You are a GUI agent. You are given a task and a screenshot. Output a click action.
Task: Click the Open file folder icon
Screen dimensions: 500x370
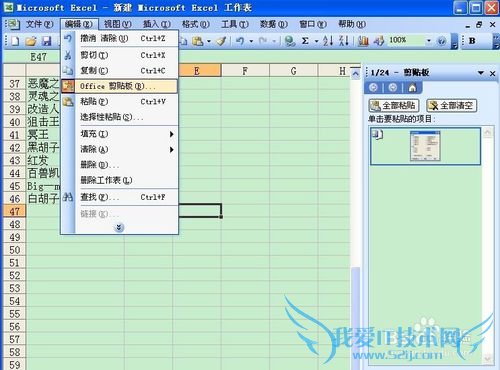[x=31, y=41]
